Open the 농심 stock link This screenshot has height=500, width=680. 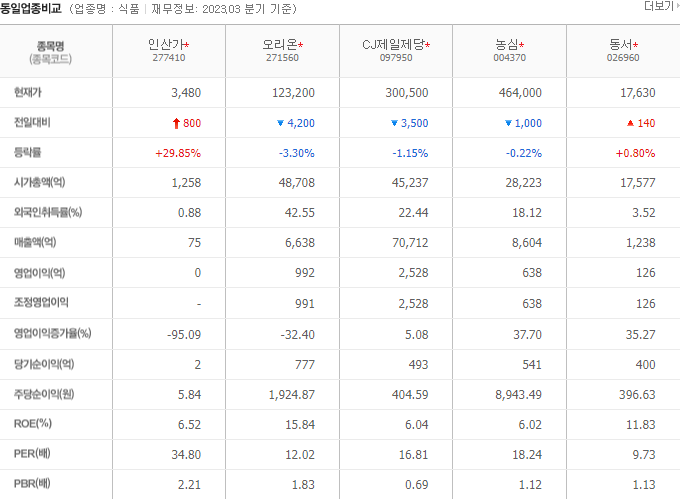(507, 44)
